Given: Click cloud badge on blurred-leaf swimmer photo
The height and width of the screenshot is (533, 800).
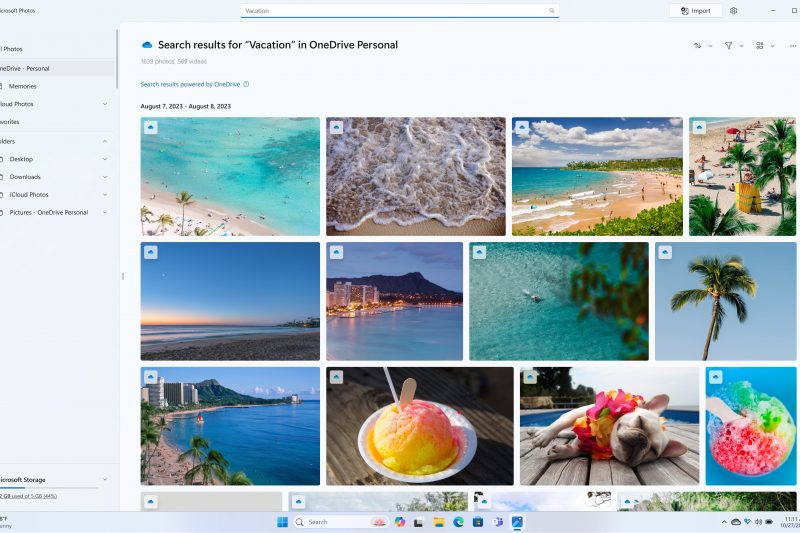Looking at the screenshot, I should pyautogui.click(x=479, y=252).
